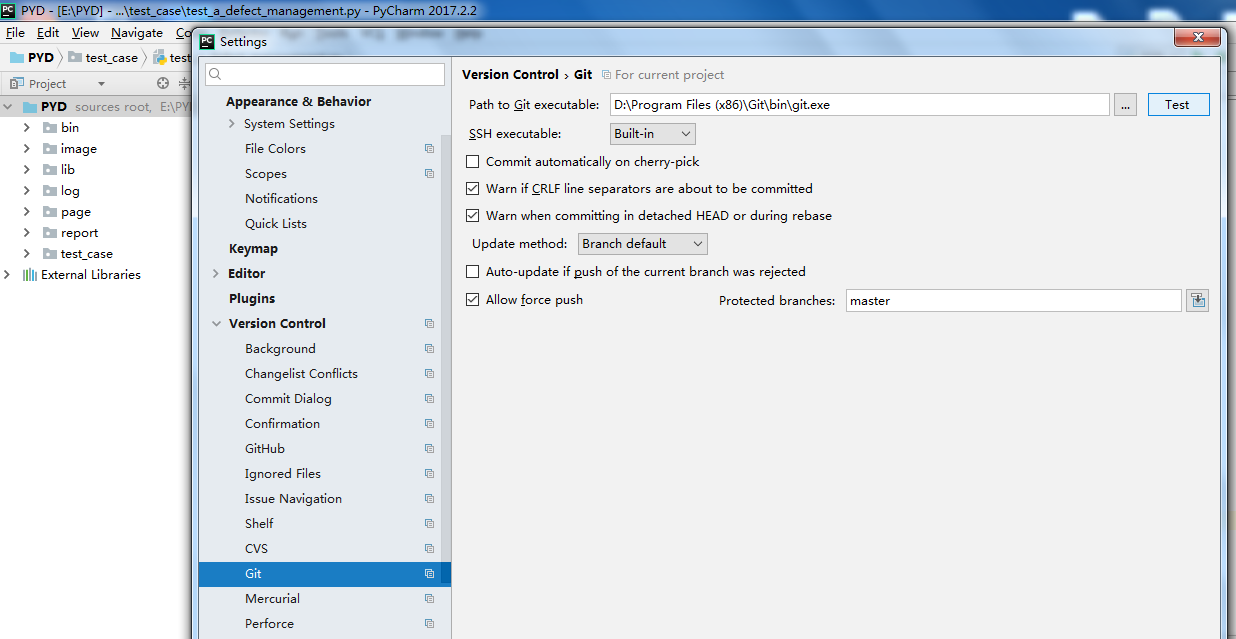
Task: Uncheck Warn if CRLF line separators checkbox
Action: [473, 188]
